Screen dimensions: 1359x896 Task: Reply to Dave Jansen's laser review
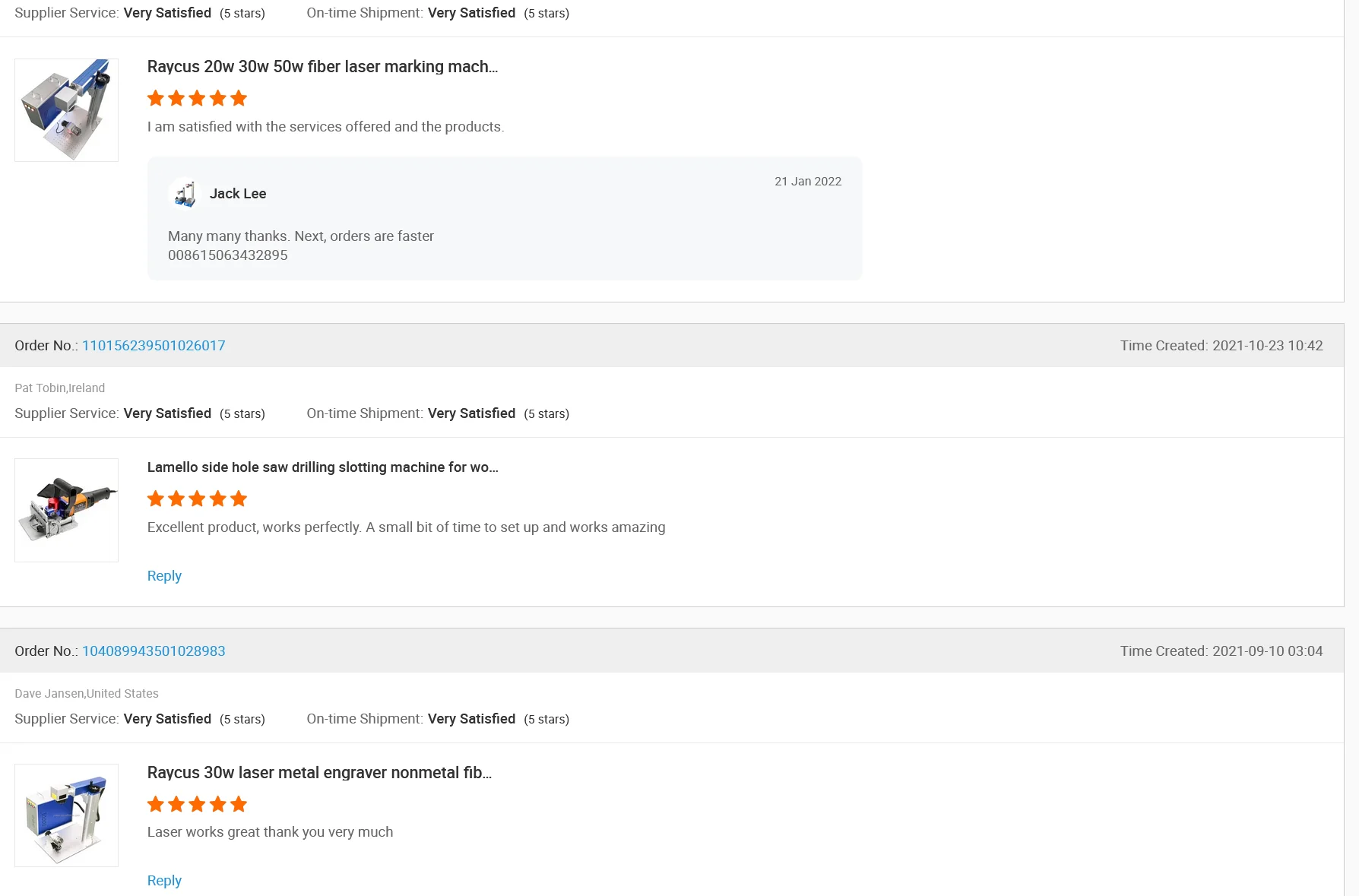point(164,881)
